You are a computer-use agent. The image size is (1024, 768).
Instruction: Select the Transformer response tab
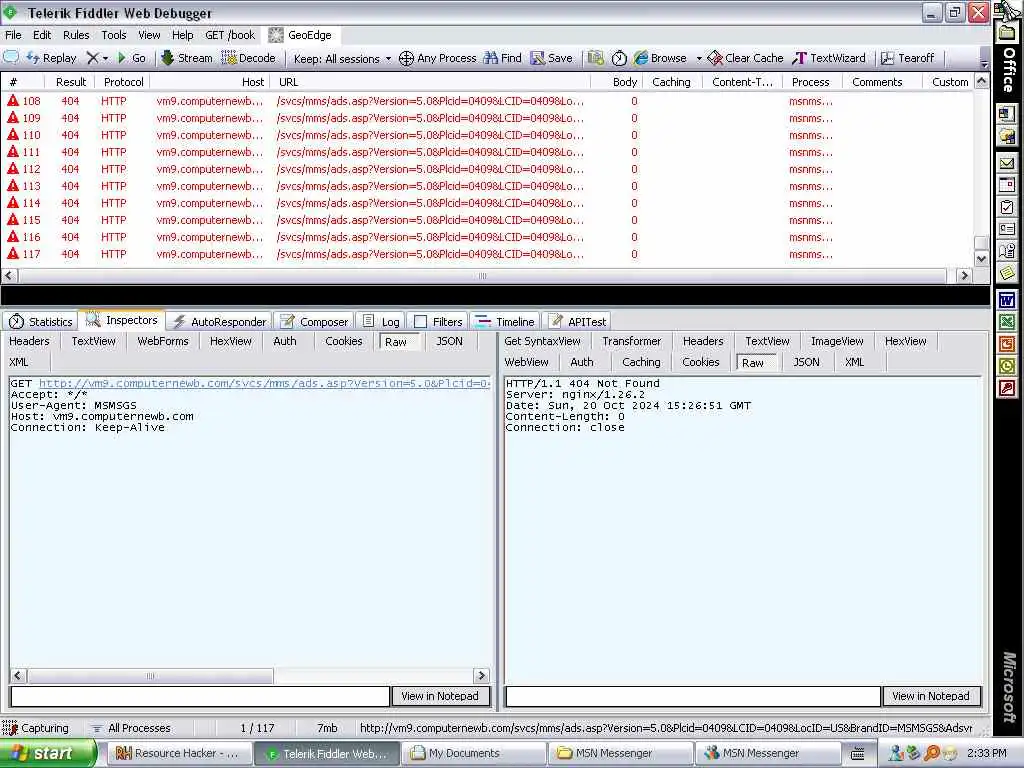(632, 341)
